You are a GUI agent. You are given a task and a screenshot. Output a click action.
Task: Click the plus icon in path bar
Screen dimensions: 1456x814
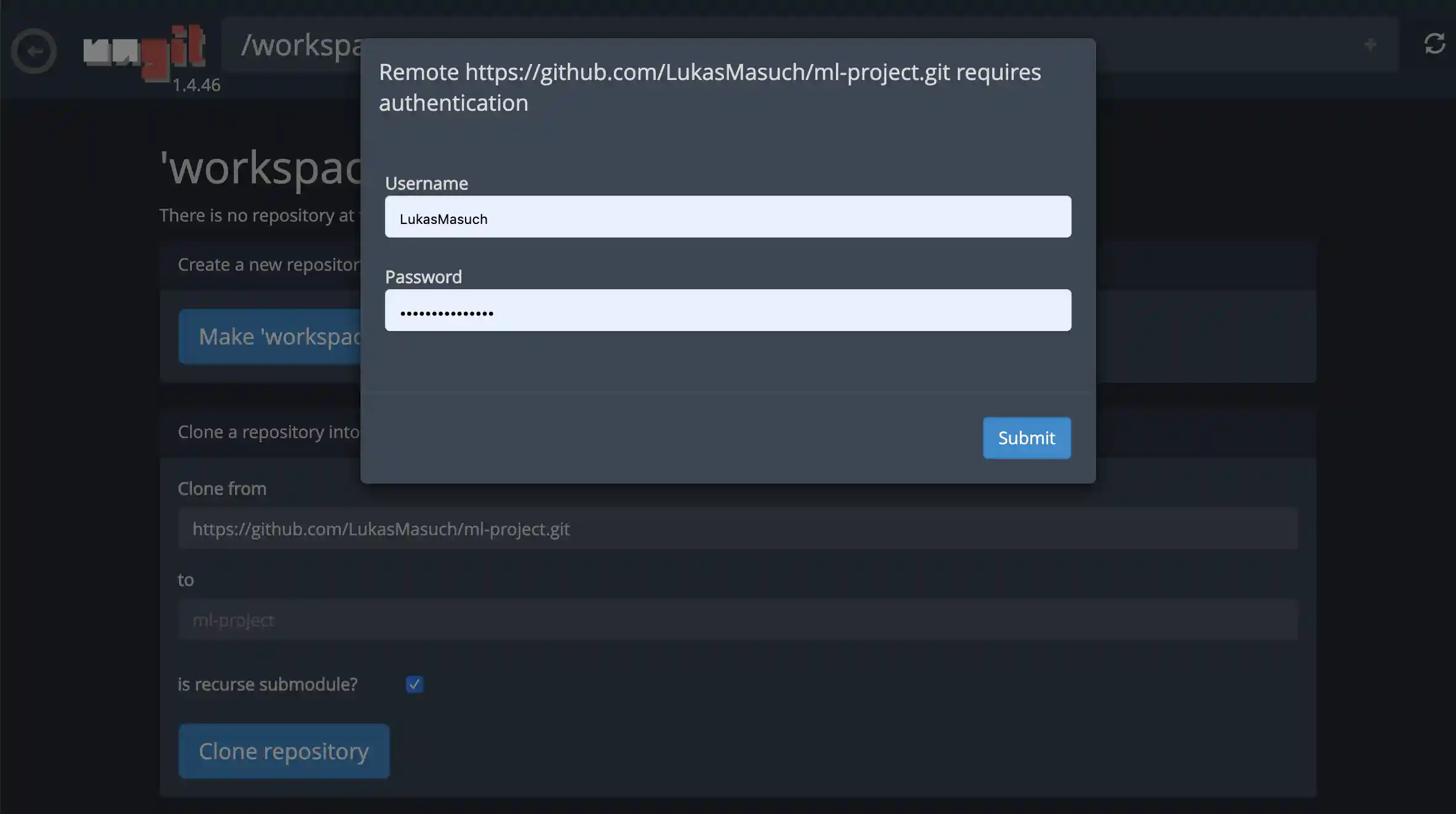pyautogui.click(x=1370, y=44)
